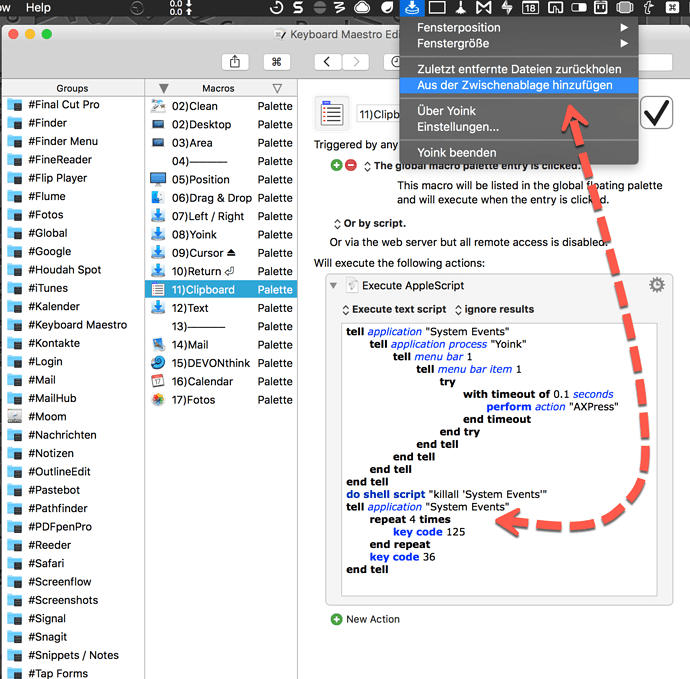This screenshot has height=679, width=690.
Task: Open the #Houdah Spot group
Action: (x=73, y=270)
